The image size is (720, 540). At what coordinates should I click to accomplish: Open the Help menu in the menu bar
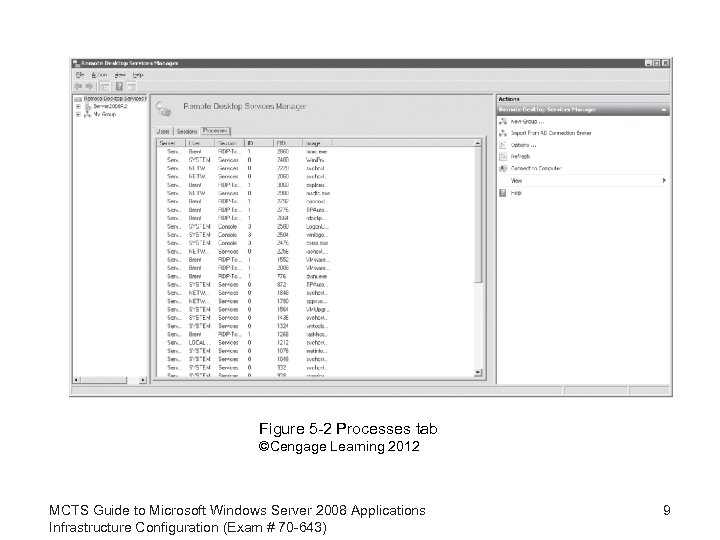[138, 75]
